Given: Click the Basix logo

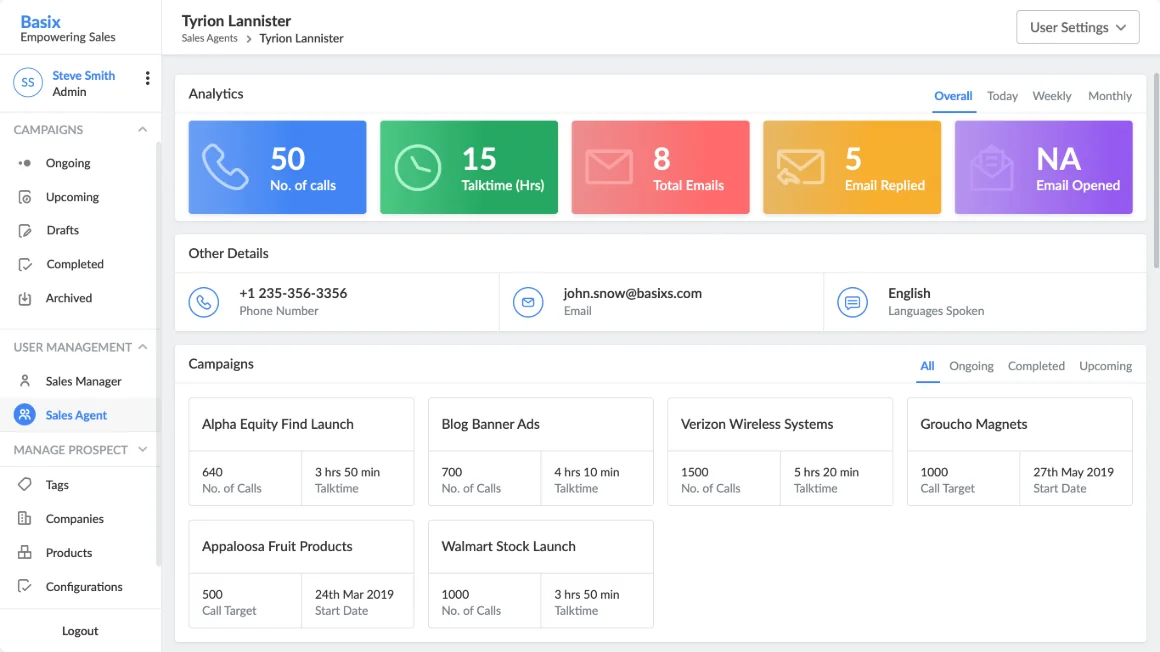Looking at the screenshot, I should click(x=41, y=22).
